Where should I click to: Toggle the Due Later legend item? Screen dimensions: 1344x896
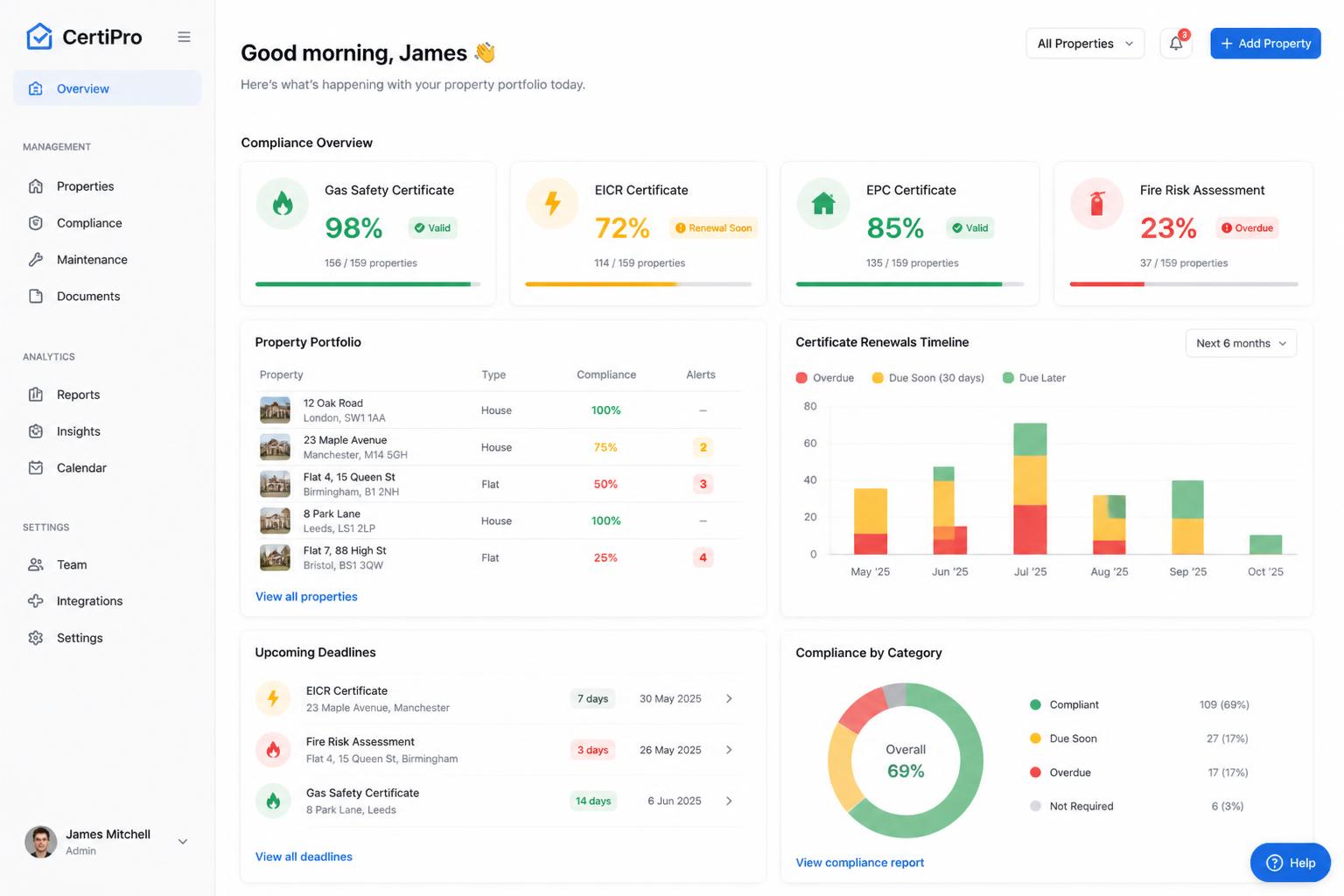1033,378
